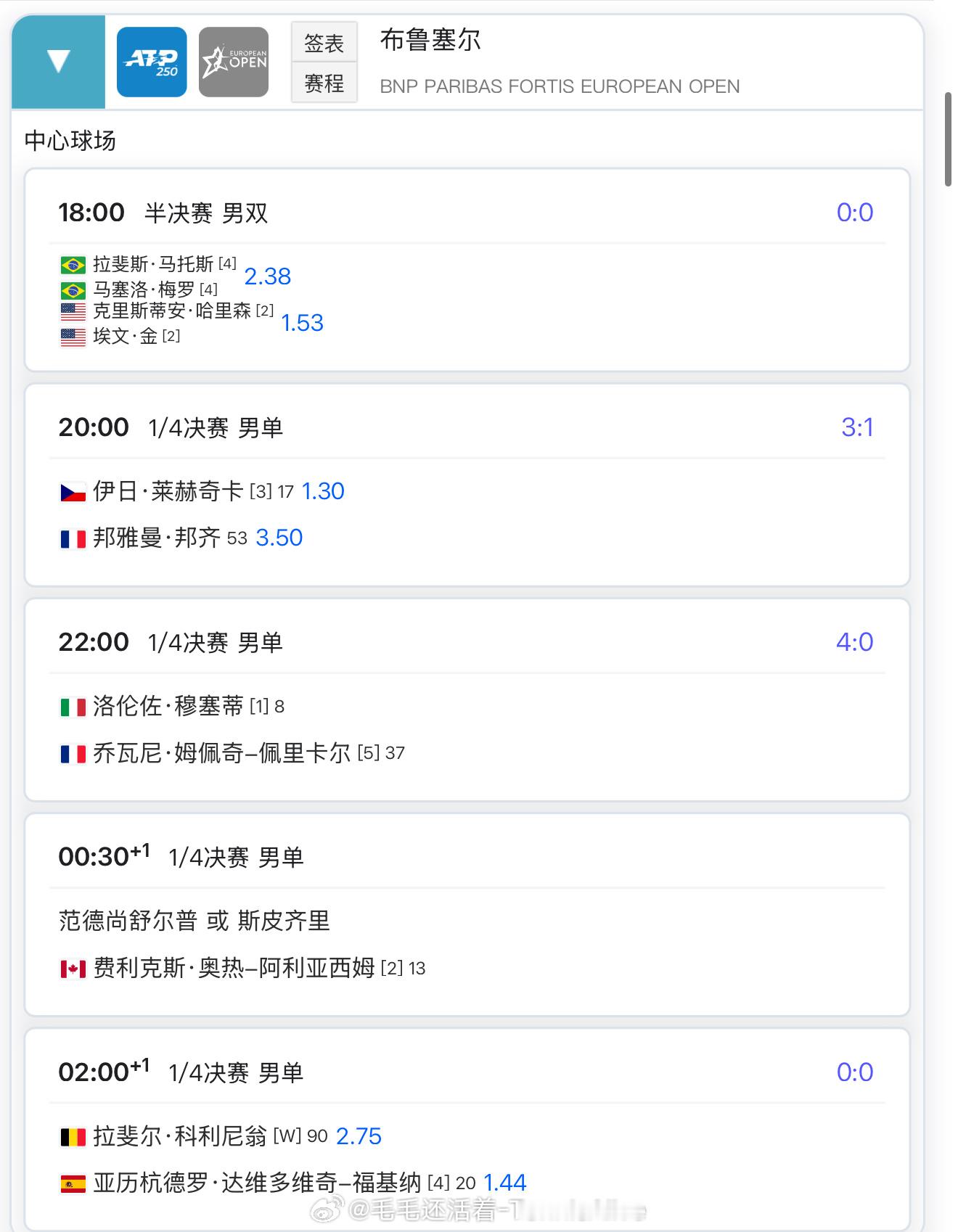Image resolution: width=958 pixels, height=1232 pixels.
Task: Open the 3:1 head-to-head record link
Action: [856, 427]
